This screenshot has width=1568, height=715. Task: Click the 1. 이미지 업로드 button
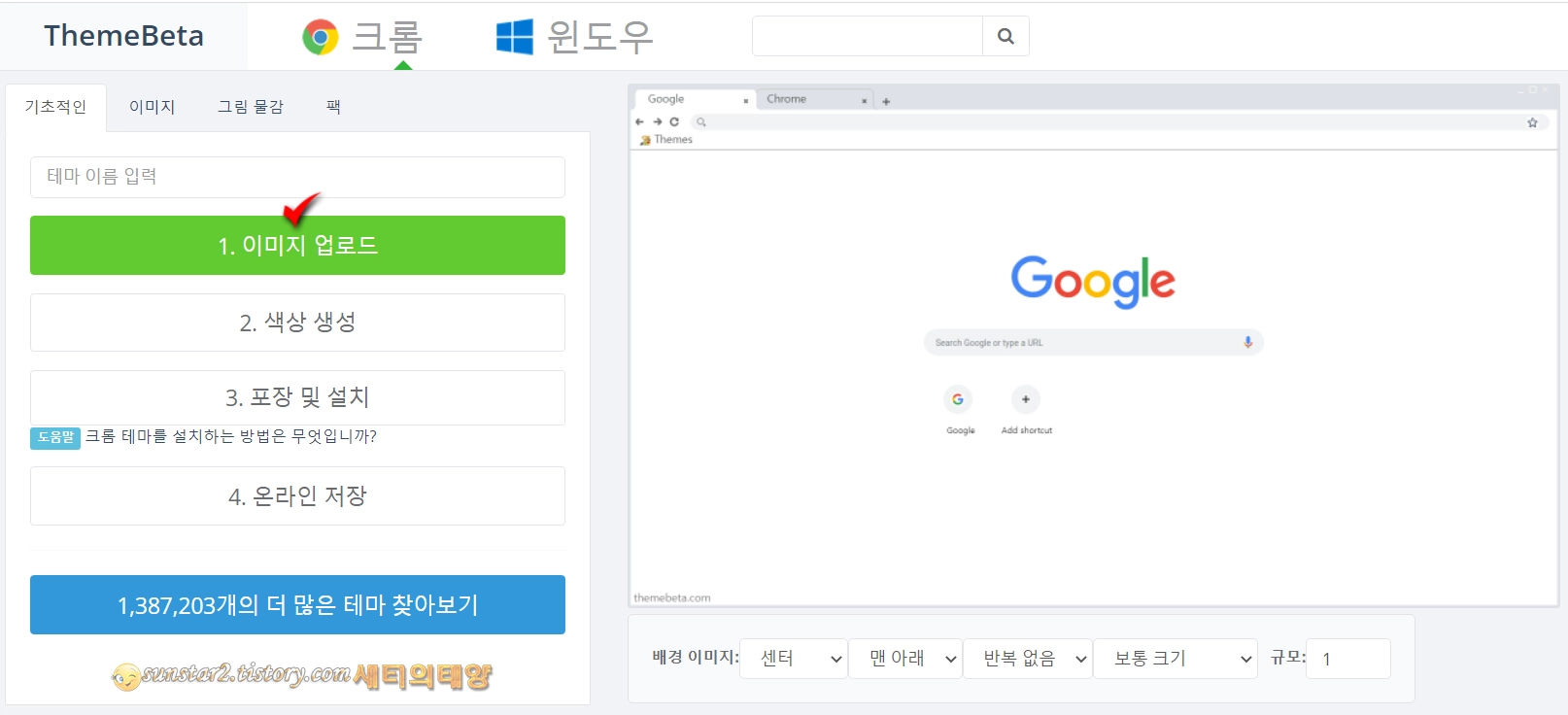[297, 245]
